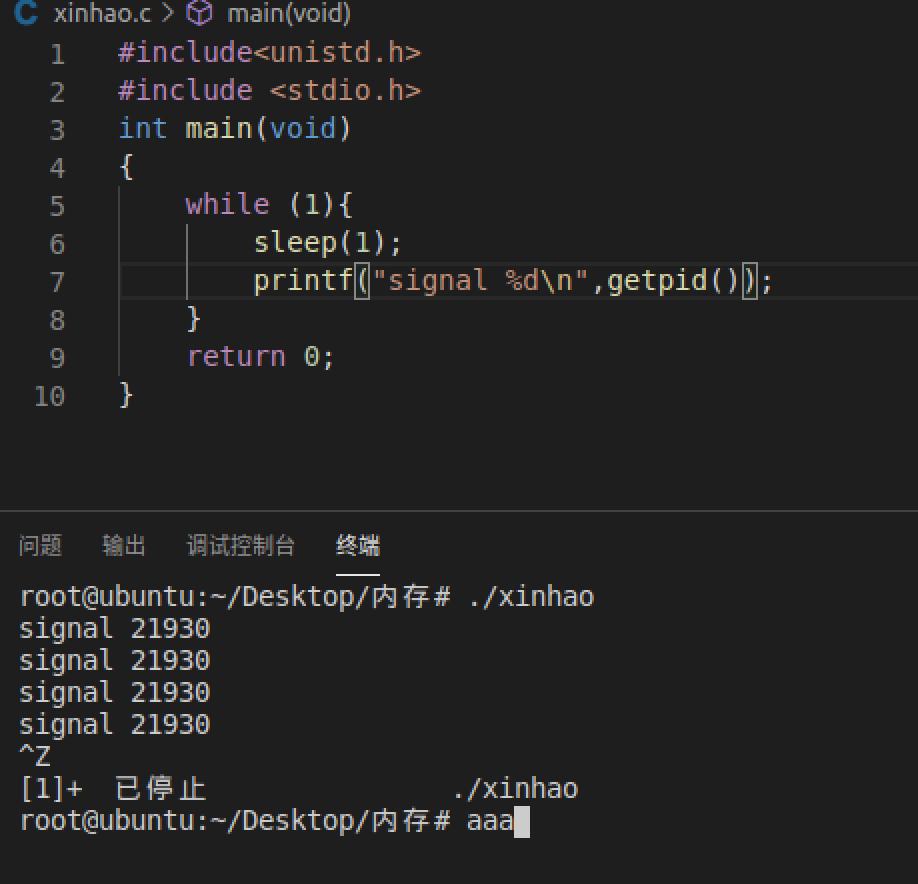Click the C file icon beside xinhao.c
The width and height of the screenshot is (918, 884).
26,12
